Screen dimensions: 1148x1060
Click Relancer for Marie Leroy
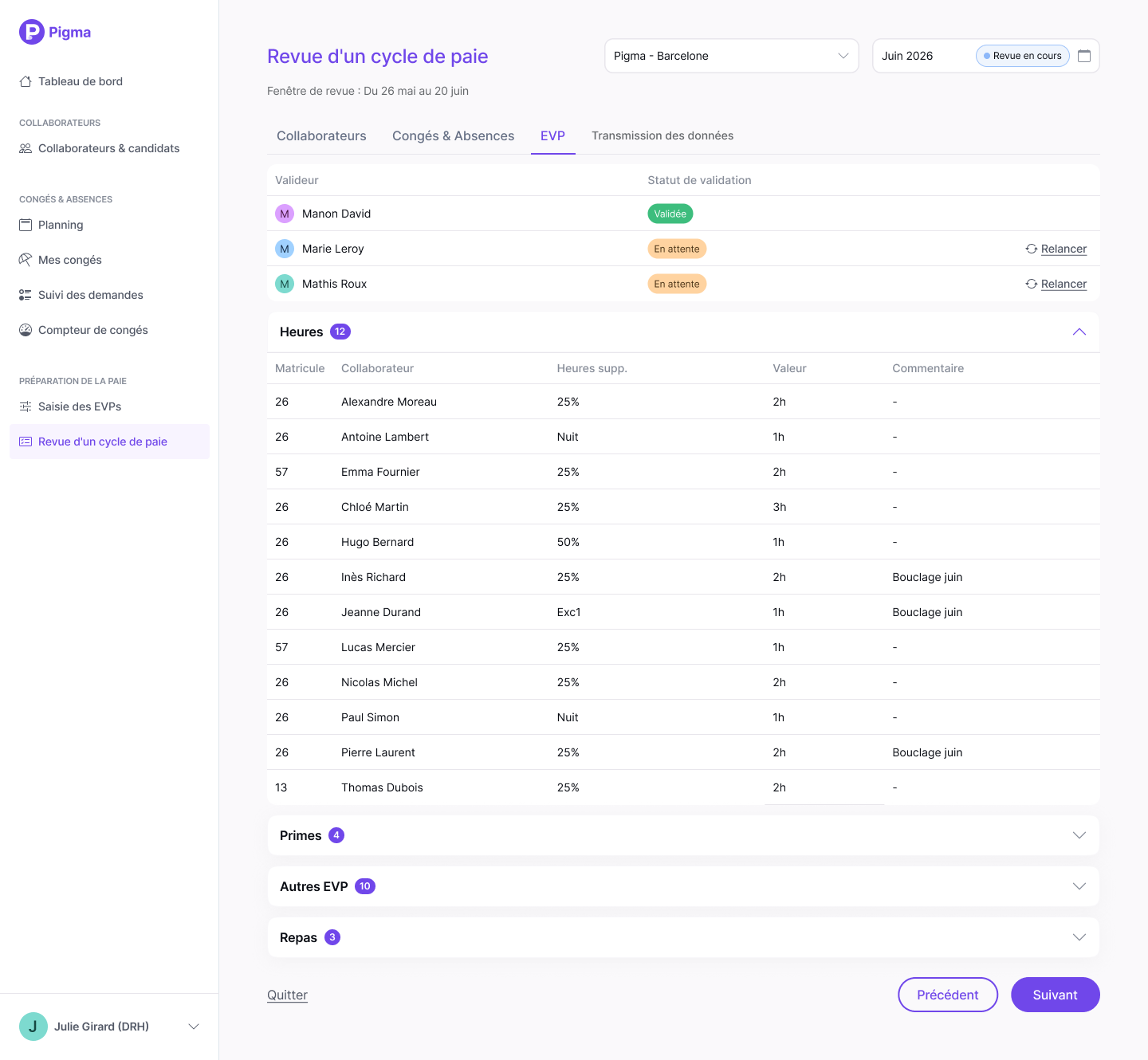click(x=1063, y=249)
